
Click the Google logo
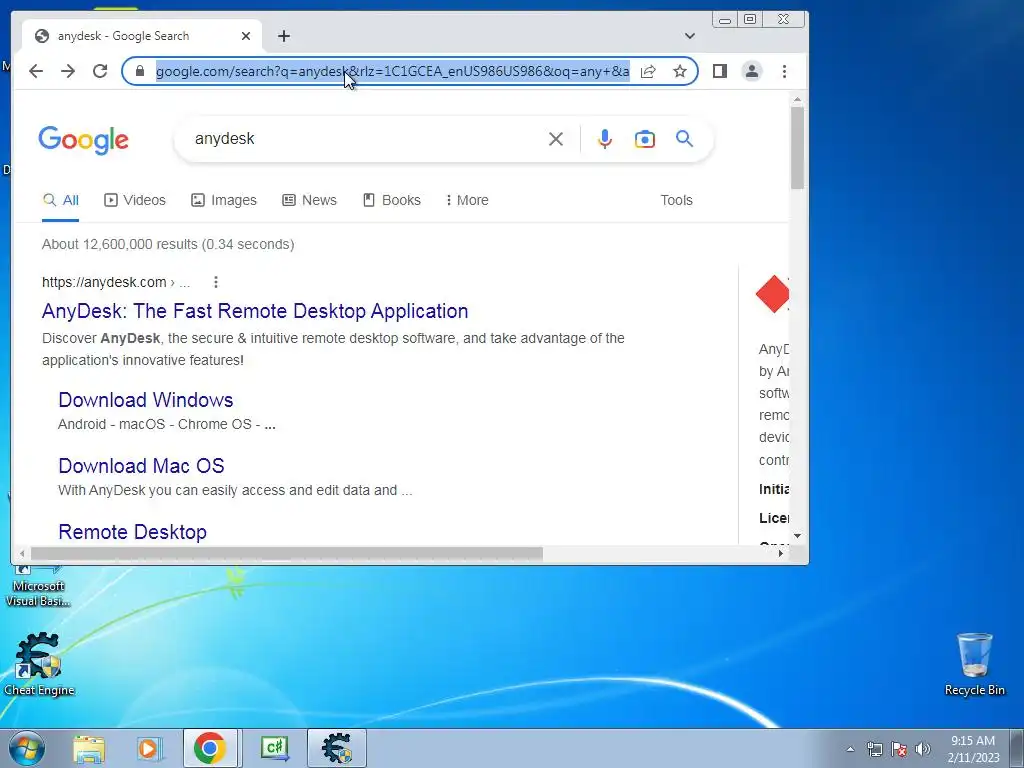84,140
